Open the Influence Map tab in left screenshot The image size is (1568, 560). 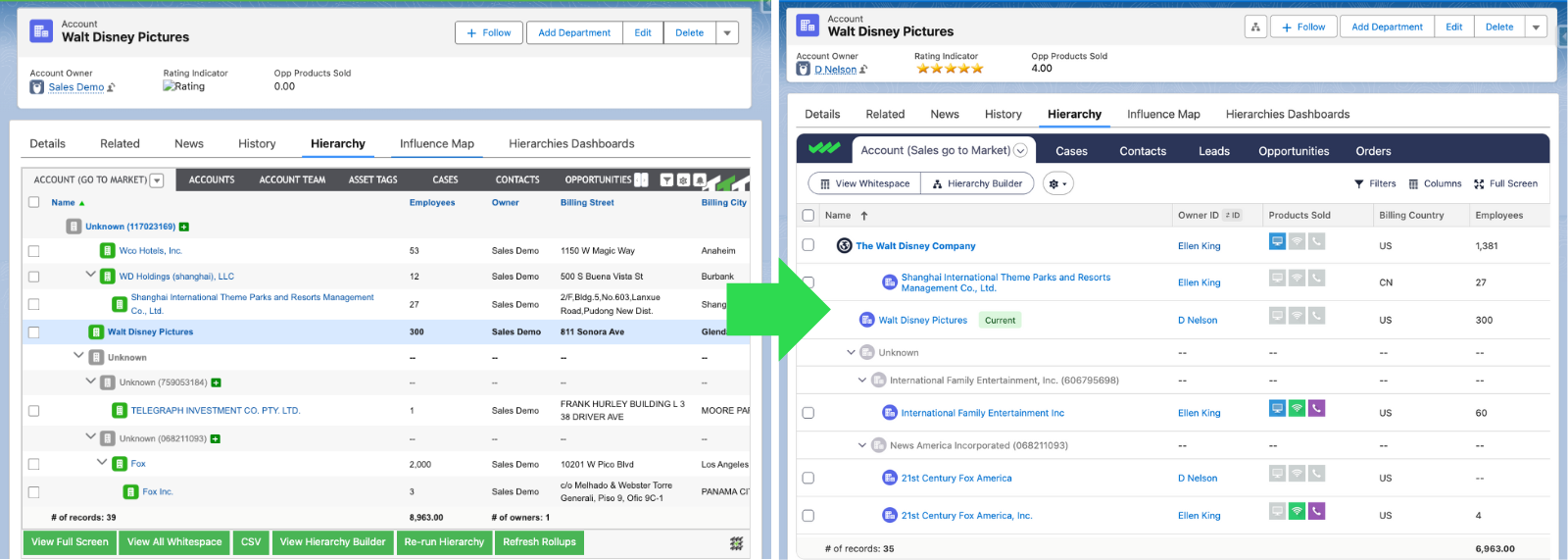[437, 144]
